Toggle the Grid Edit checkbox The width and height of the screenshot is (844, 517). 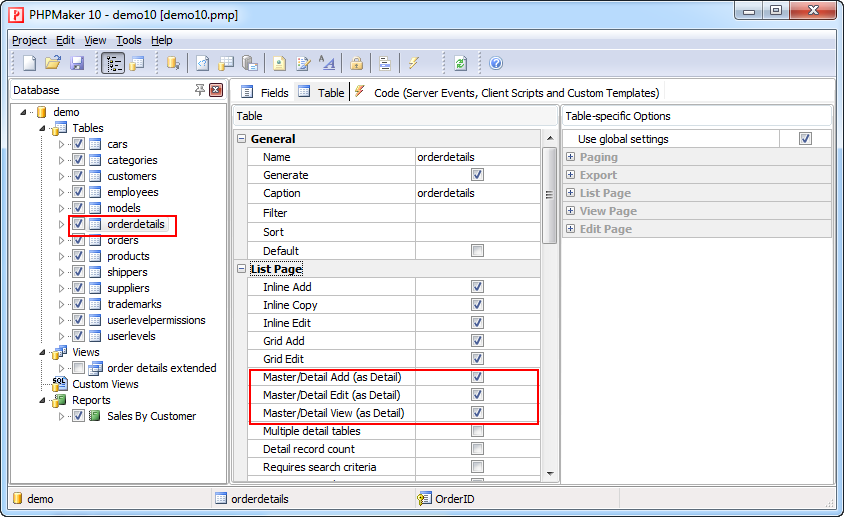[x=477, y=359]
